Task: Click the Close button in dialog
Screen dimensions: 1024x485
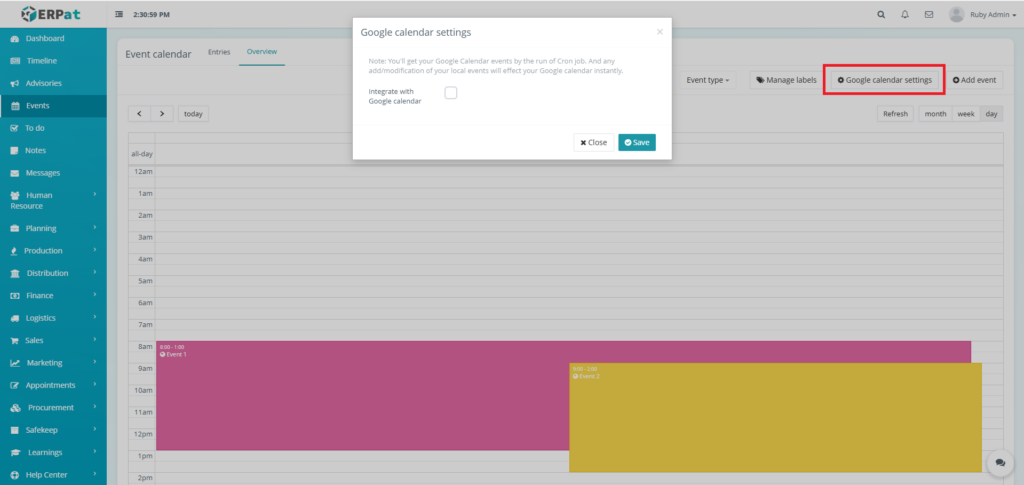Action: (594, 142)
